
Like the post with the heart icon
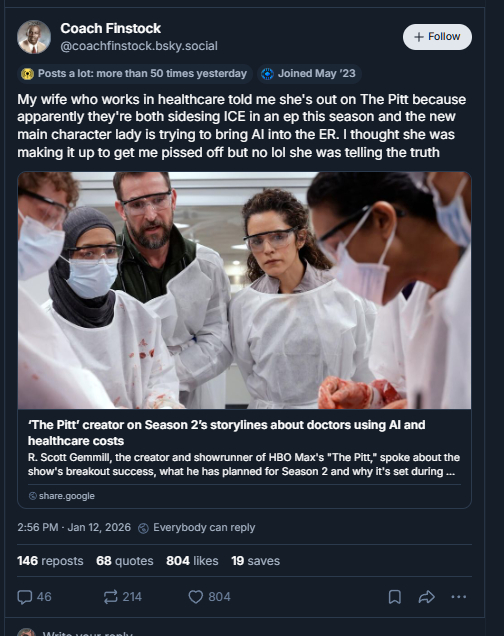pyautogui.click(x=195, y=597)
